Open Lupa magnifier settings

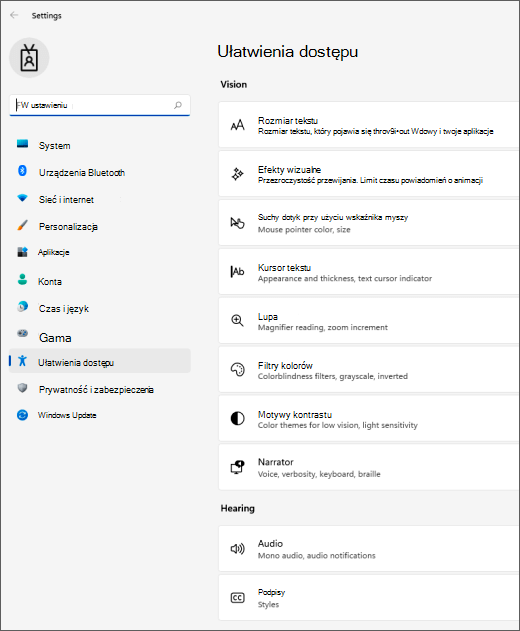click(368, 321)
